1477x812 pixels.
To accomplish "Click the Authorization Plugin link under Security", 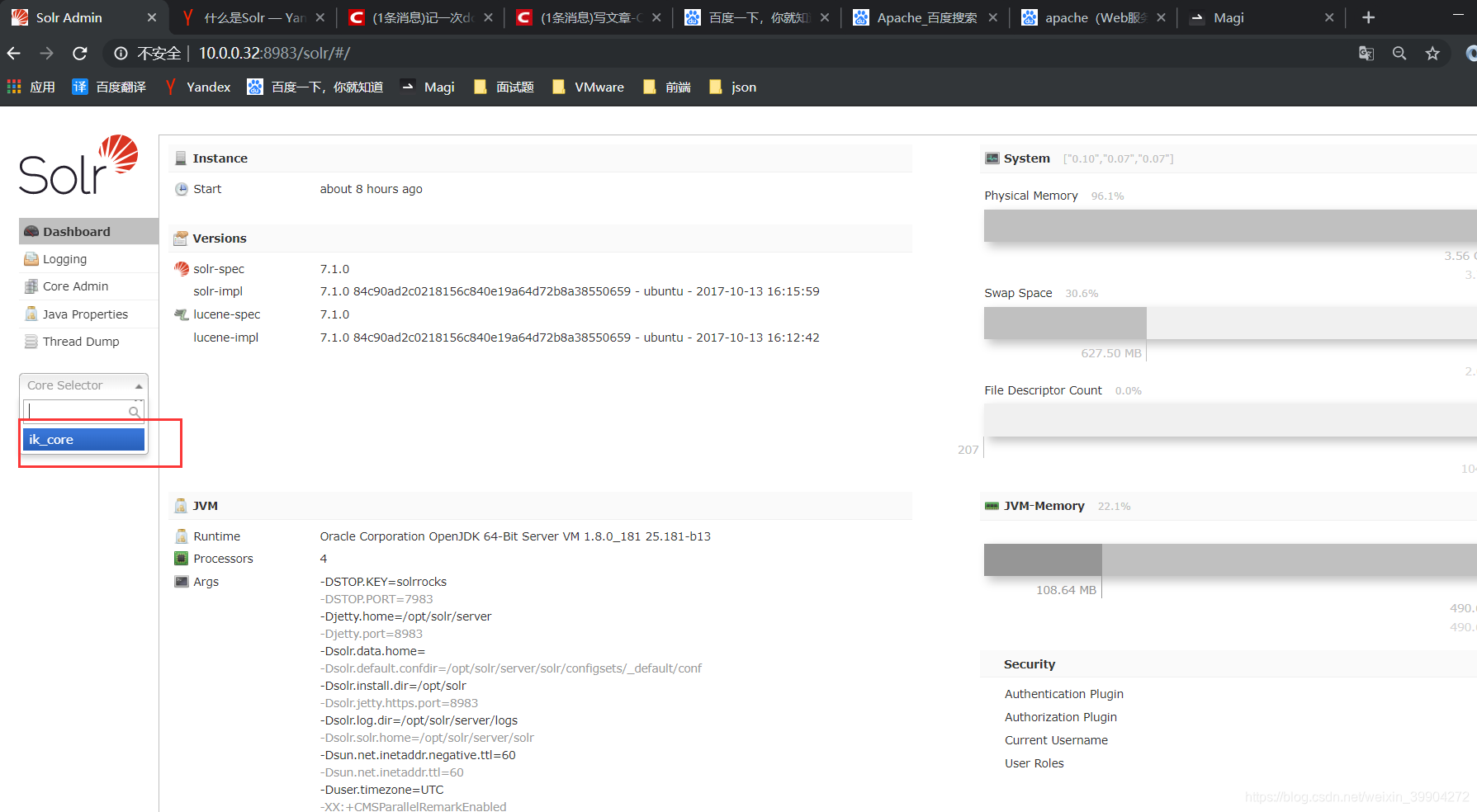I will pyautogui.click(x=1060, y=716).
